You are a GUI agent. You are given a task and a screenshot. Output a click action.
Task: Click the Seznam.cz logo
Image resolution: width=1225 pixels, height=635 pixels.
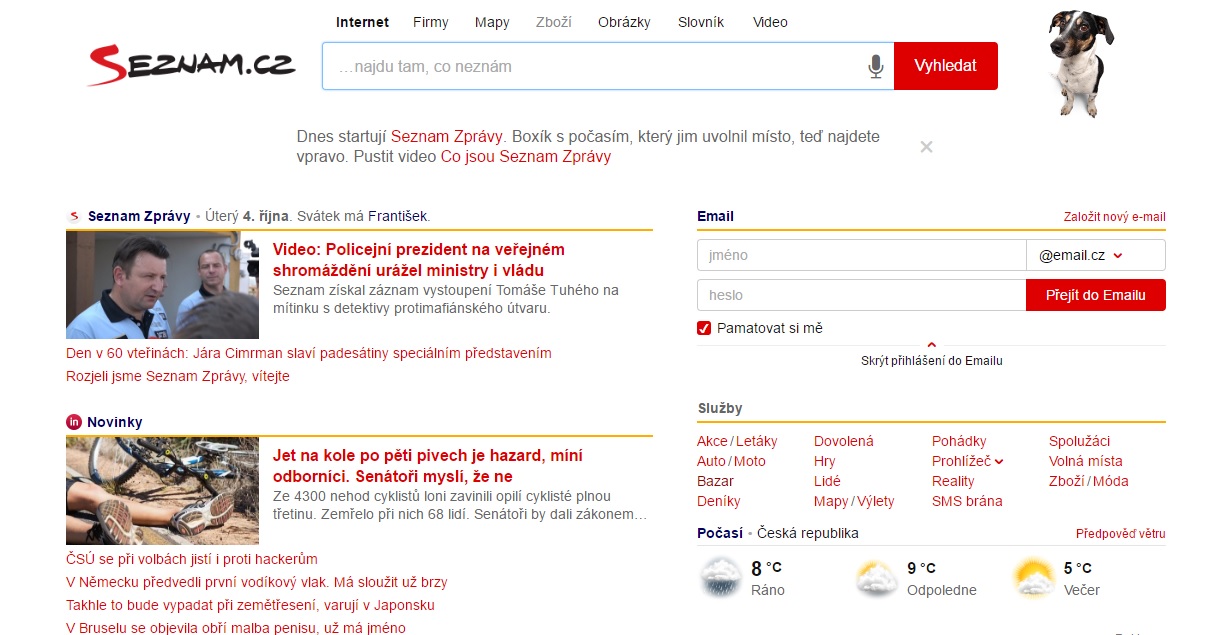(191, 64)
